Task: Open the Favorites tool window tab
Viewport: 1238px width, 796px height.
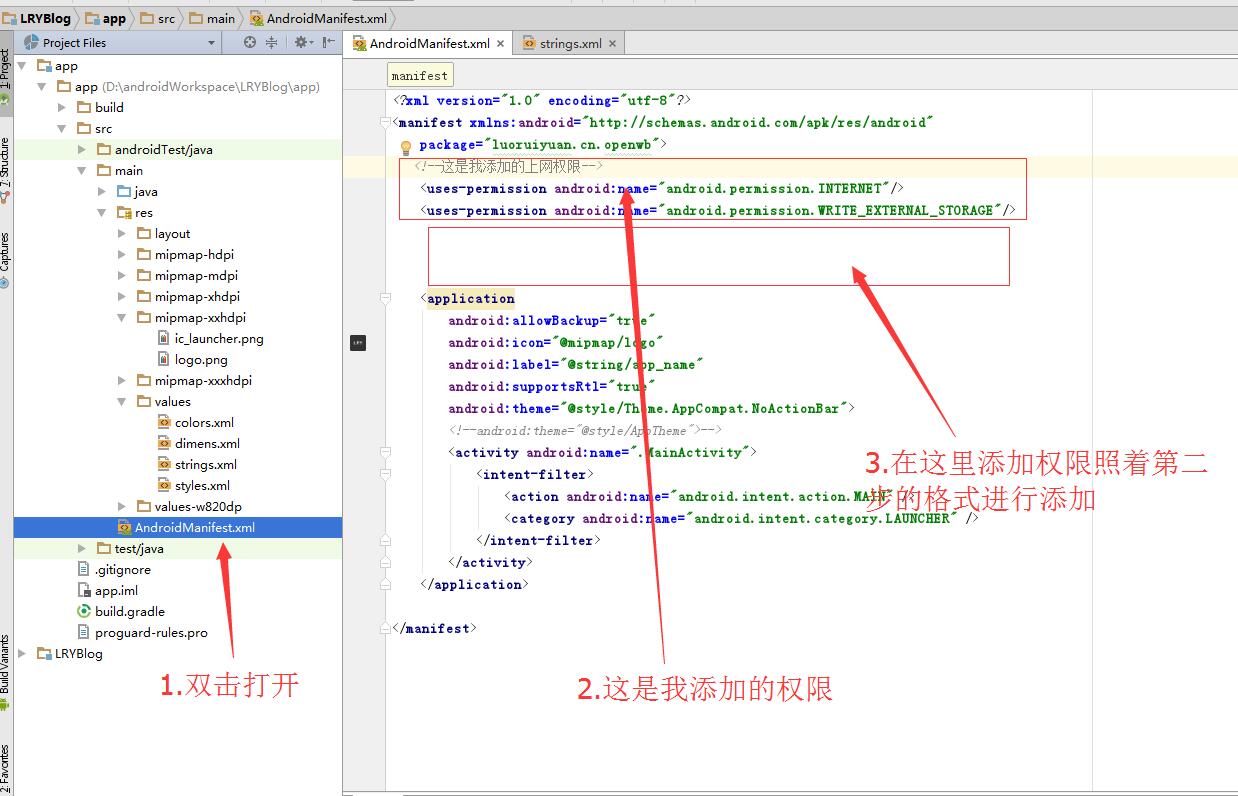Action: 5,769
